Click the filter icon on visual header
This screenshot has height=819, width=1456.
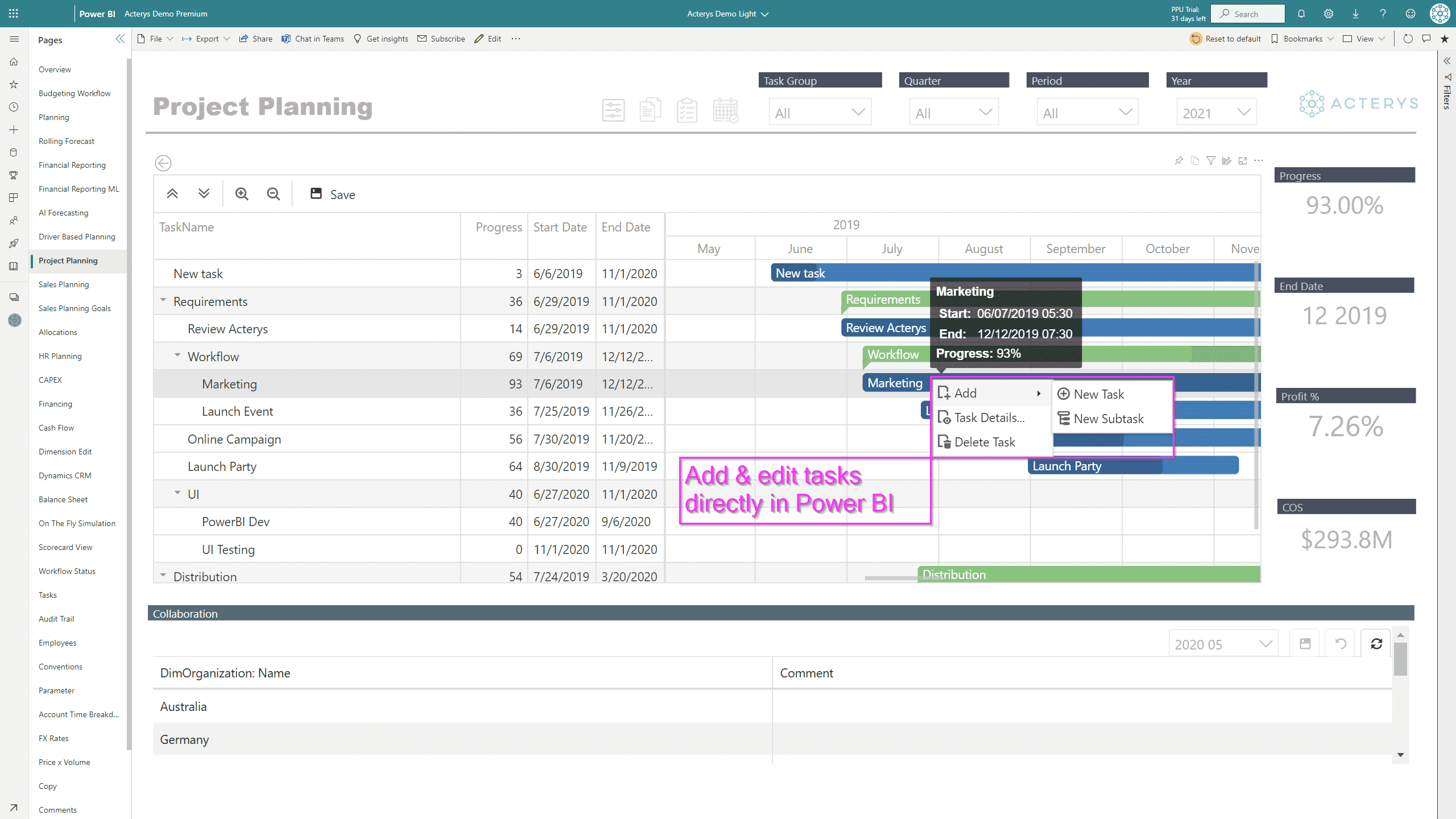coord(1211,161)
